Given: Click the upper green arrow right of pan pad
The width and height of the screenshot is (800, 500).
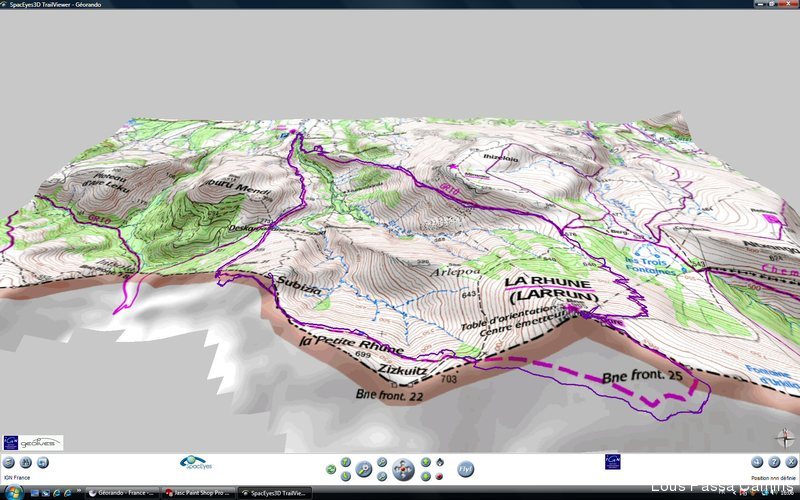Looking at the screenshot, I should pos(425,462).
